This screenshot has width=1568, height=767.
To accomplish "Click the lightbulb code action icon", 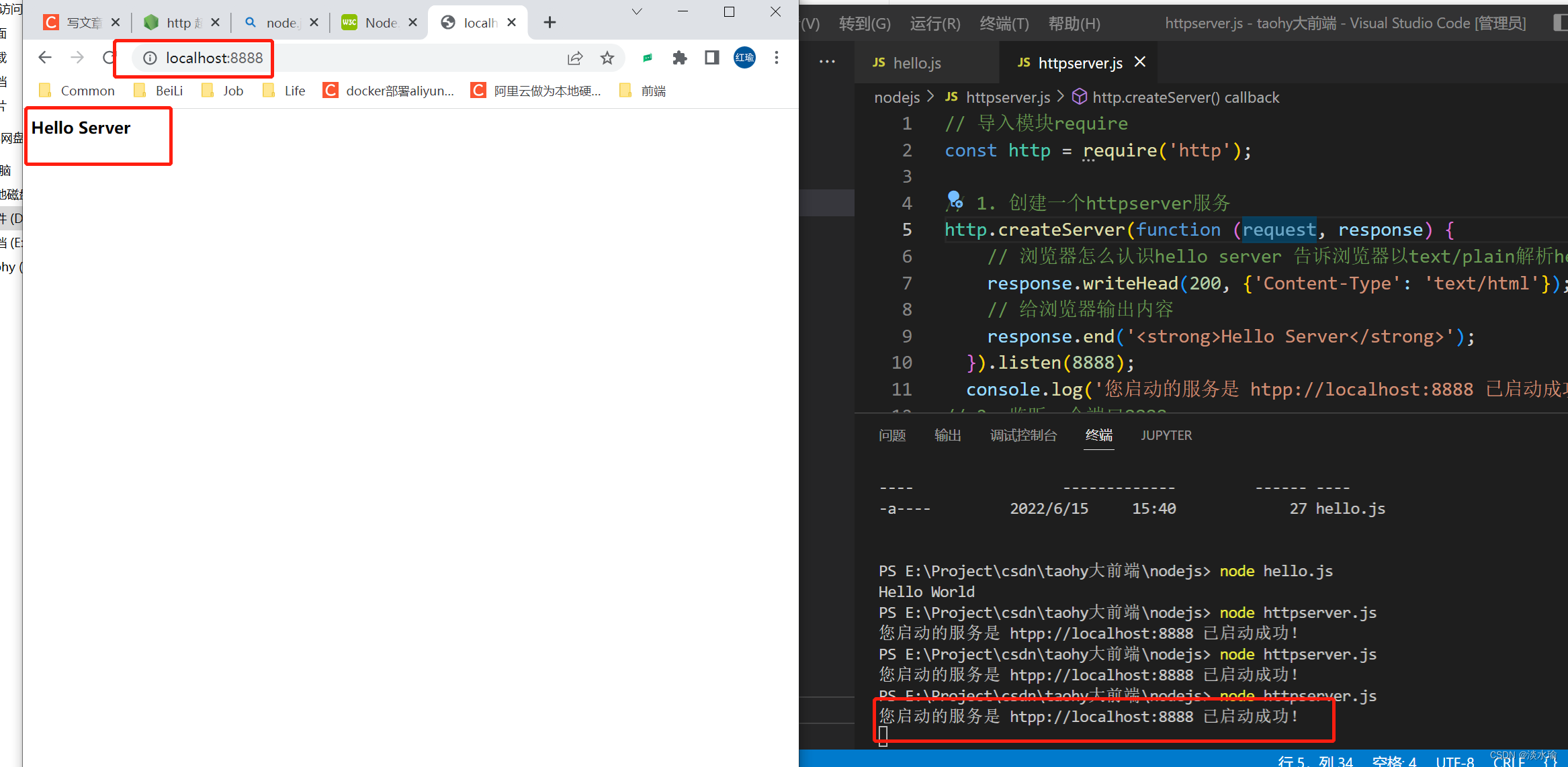I will 954,199.
